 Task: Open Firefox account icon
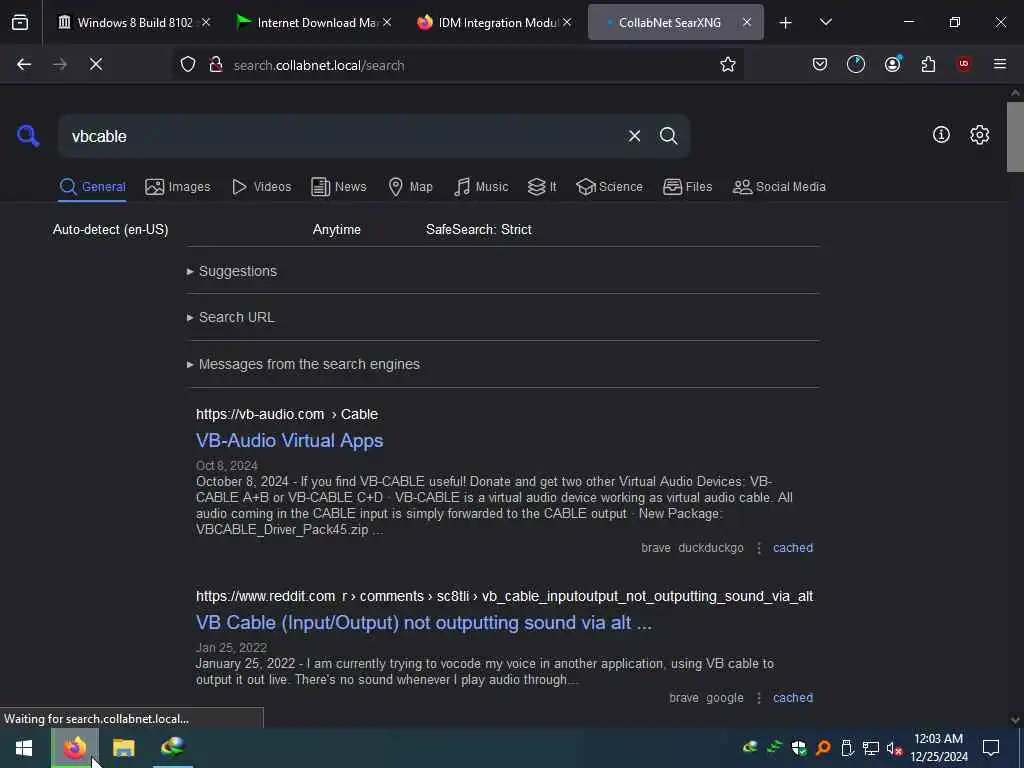pos(892,64)
